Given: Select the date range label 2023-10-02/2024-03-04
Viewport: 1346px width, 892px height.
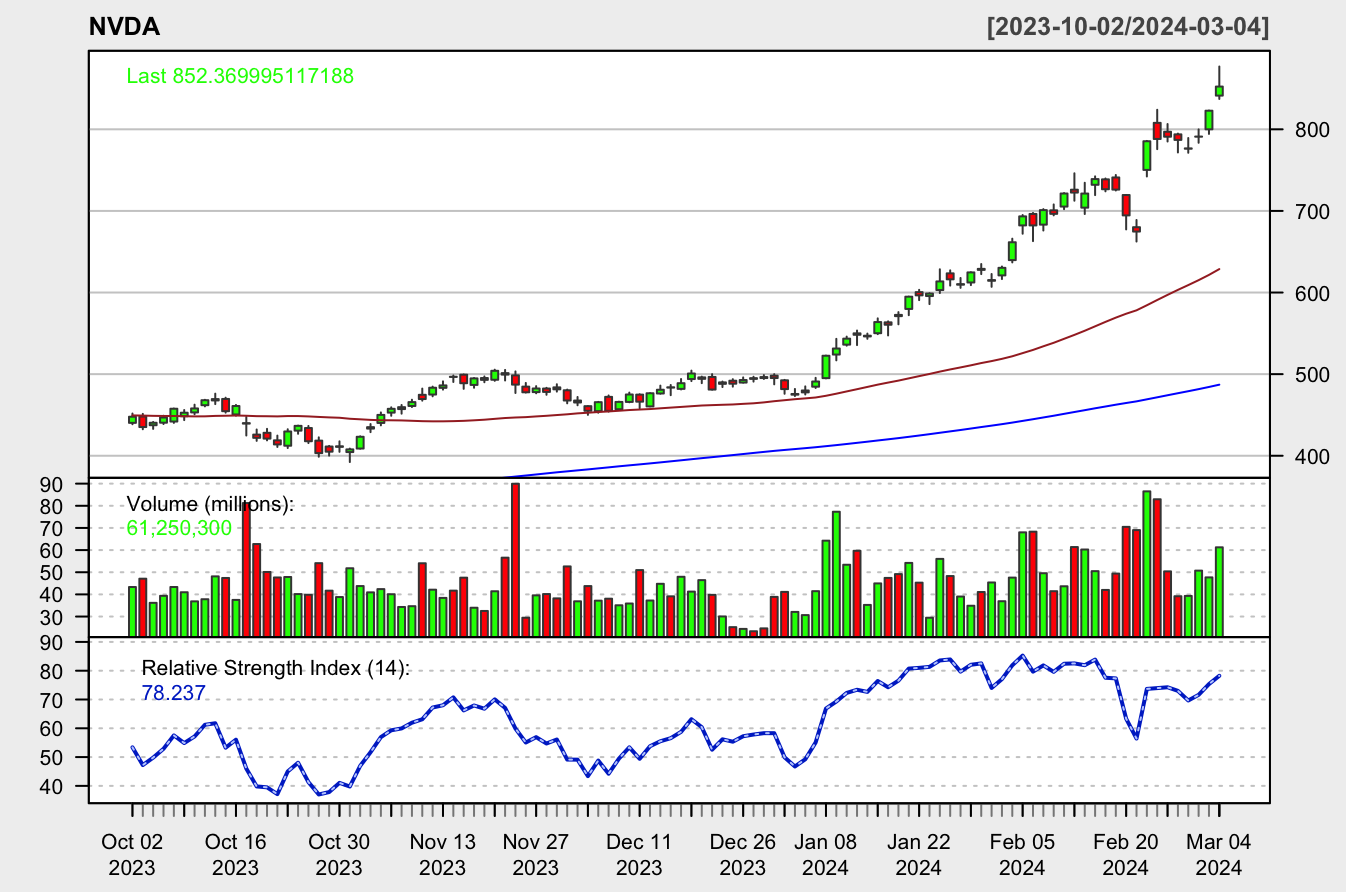Looking at the screenshot, I should (1128, 27).
